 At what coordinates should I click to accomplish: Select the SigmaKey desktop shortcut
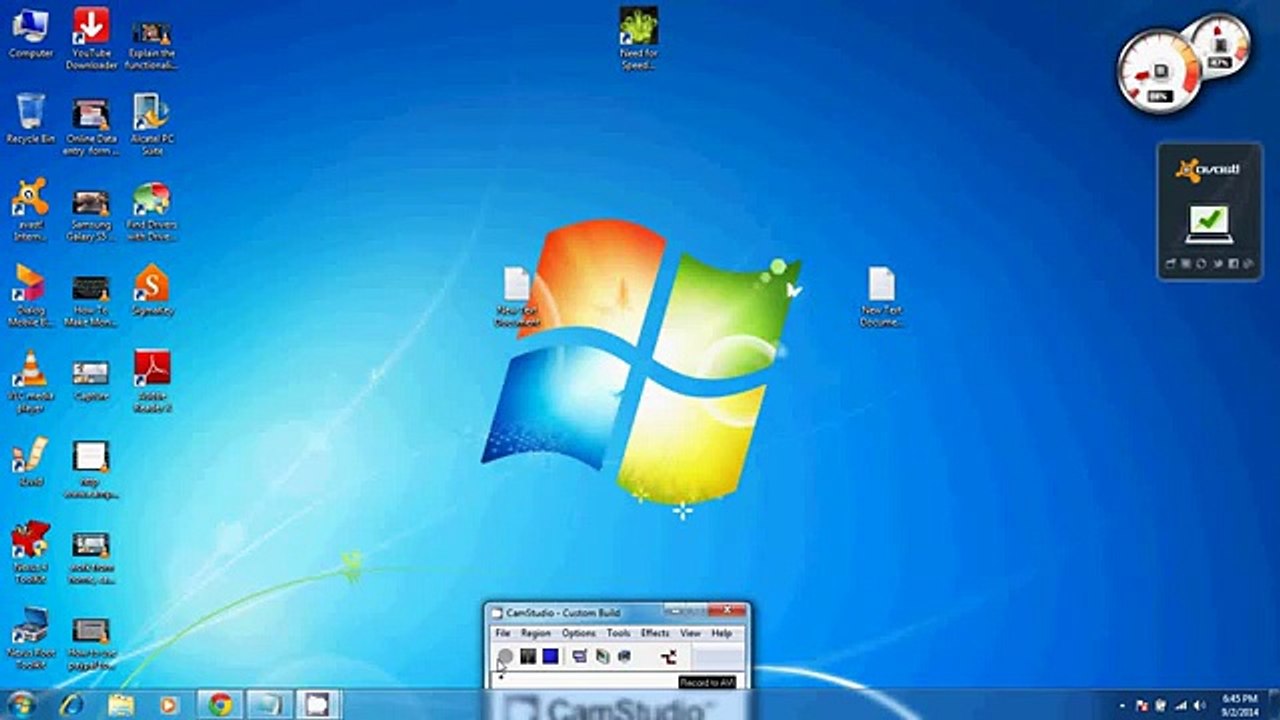click(x=152, y=291)
